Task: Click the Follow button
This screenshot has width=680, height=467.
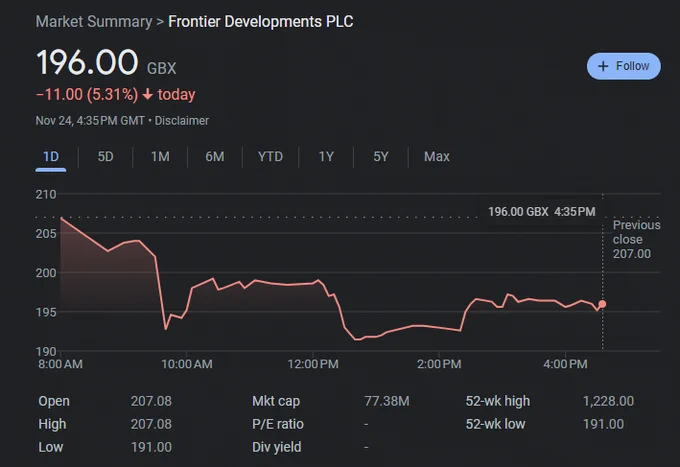Action: [624, 66]
